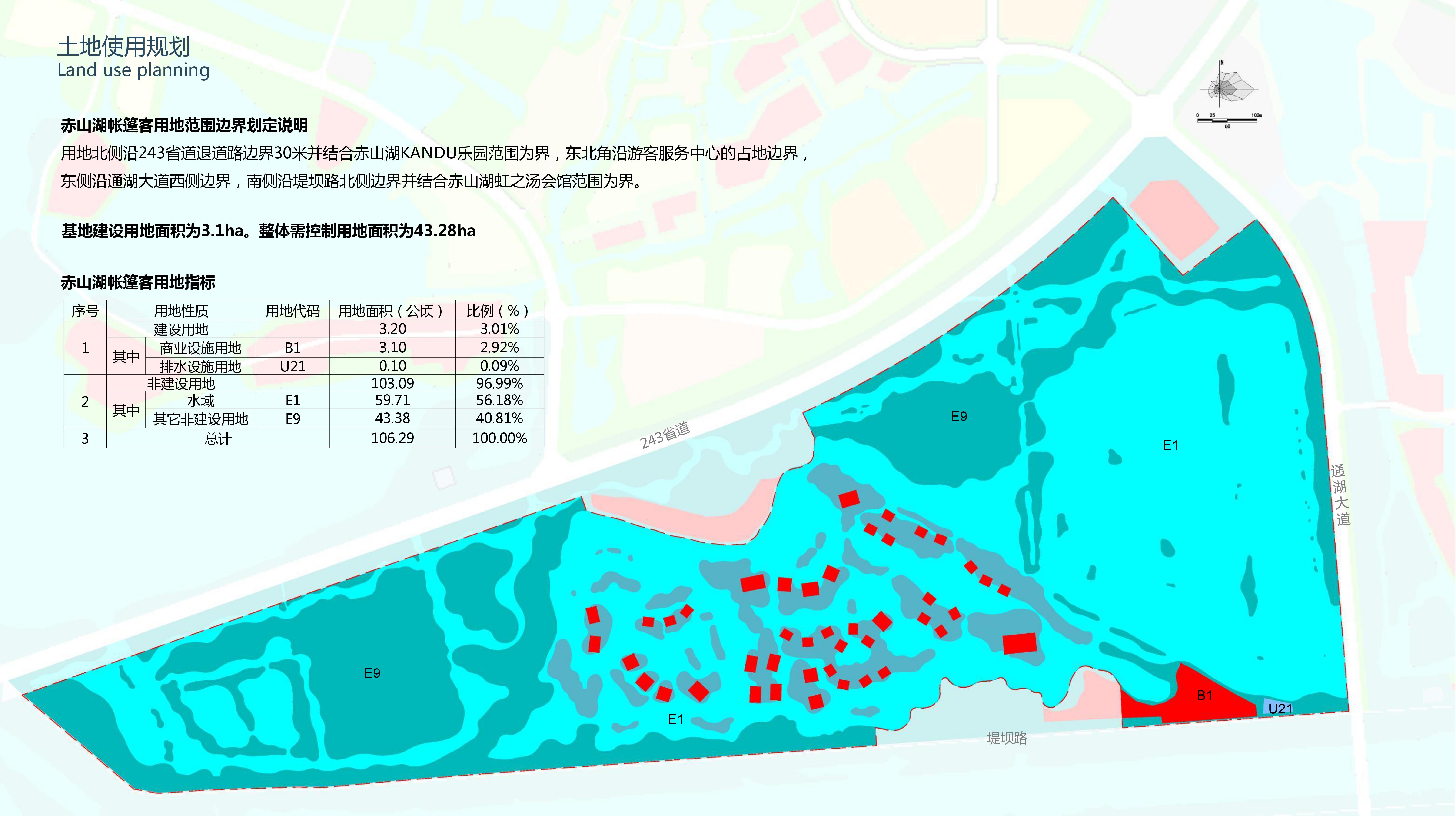Click the area value "59.71"
This screenshot has width=1456, height=816.
[392, 400]
